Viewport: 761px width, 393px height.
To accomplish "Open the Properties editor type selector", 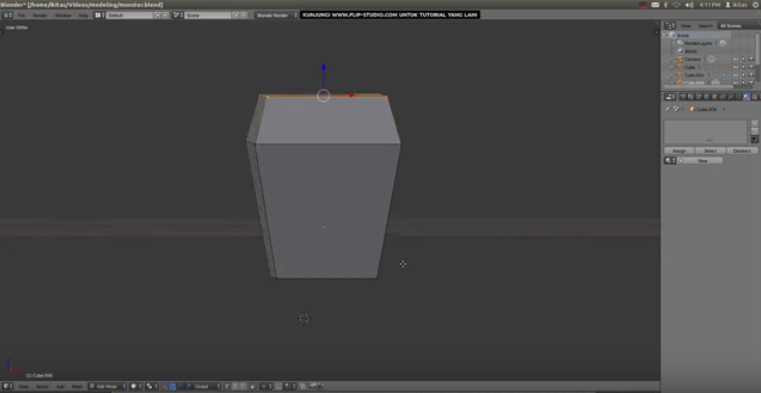I will coord(670,97).
